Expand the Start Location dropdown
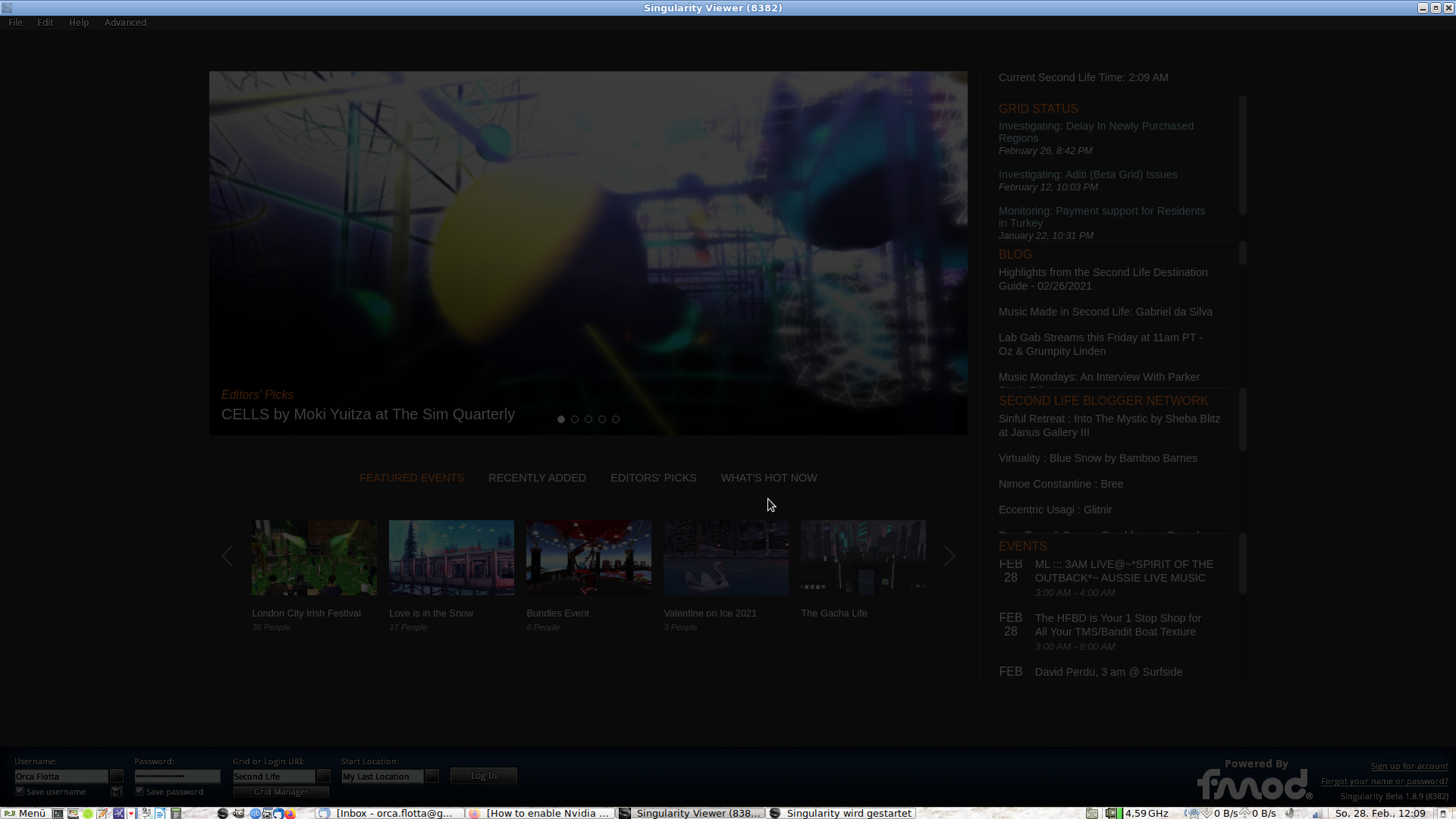 431,776
